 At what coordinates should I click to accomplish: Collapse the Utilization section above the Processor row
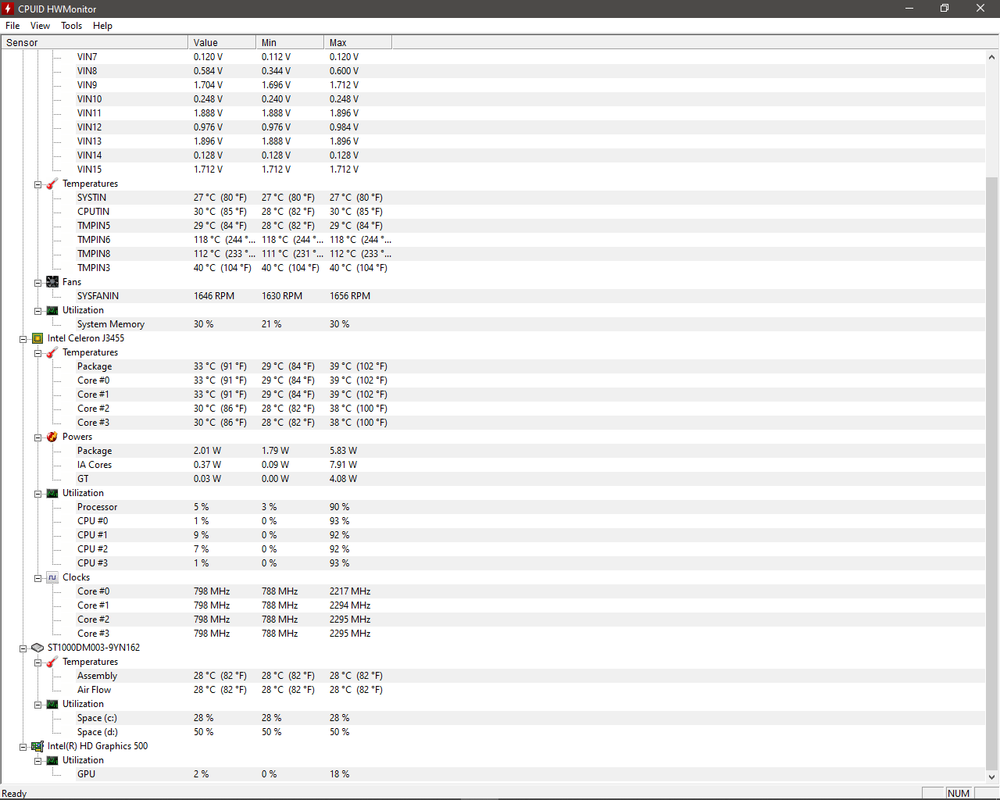38,494
